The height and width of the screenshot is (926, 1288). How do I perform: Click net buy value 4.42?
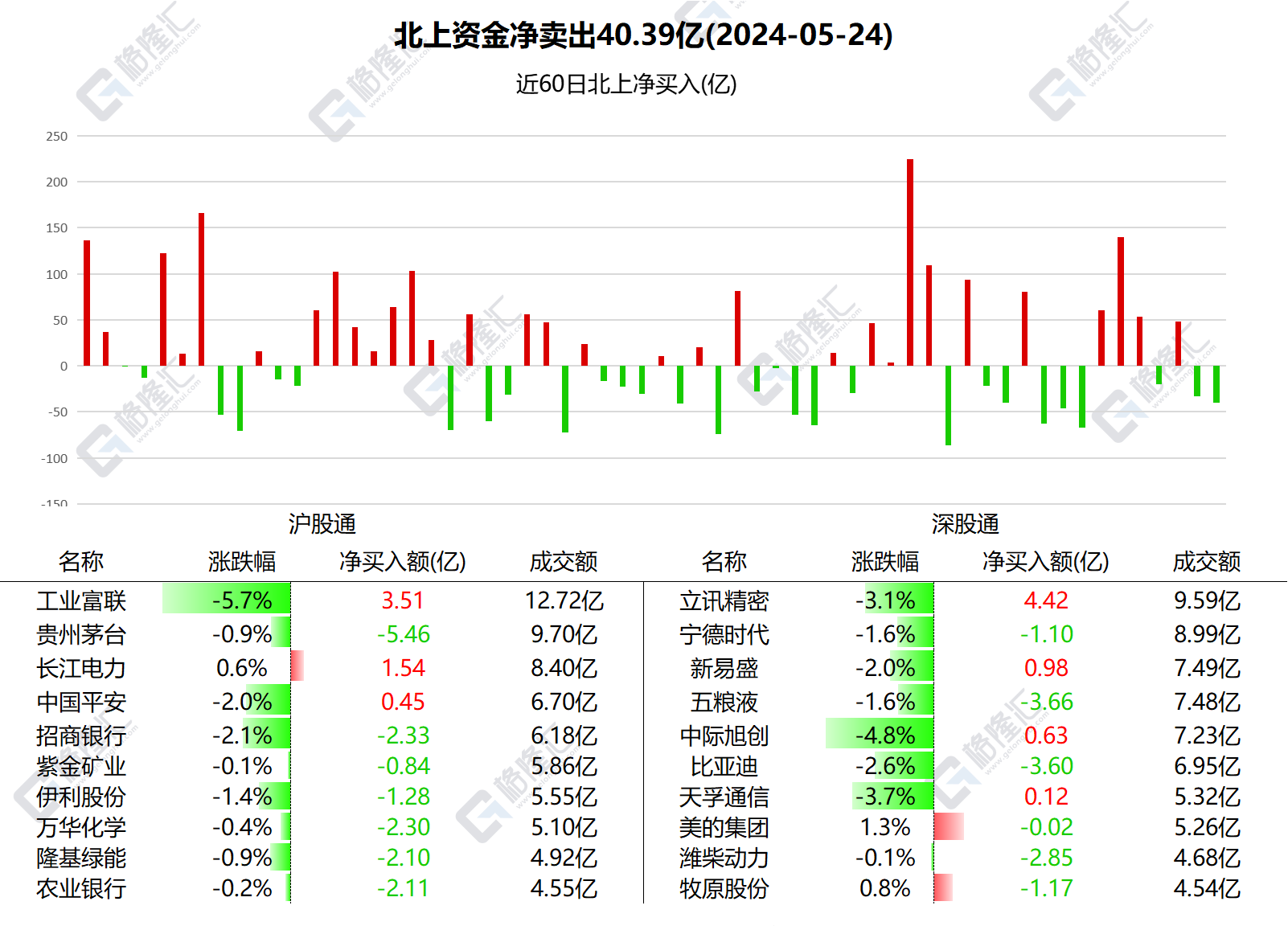click(1046, 600)
